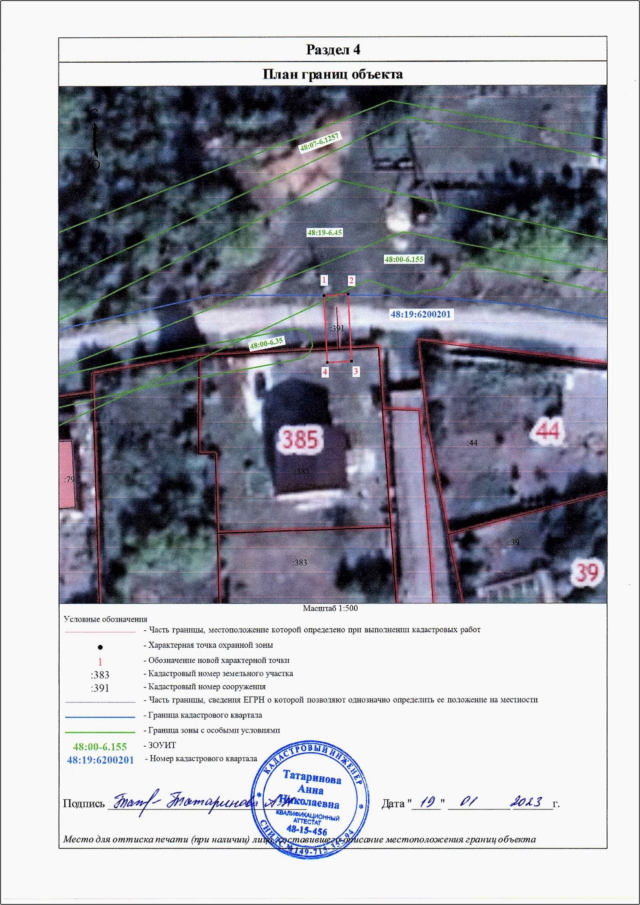Click the 48:00-6.35 zone label on the map
This screenshot has width=640, height=905.
pyautogui.click(x=267, y=343)
